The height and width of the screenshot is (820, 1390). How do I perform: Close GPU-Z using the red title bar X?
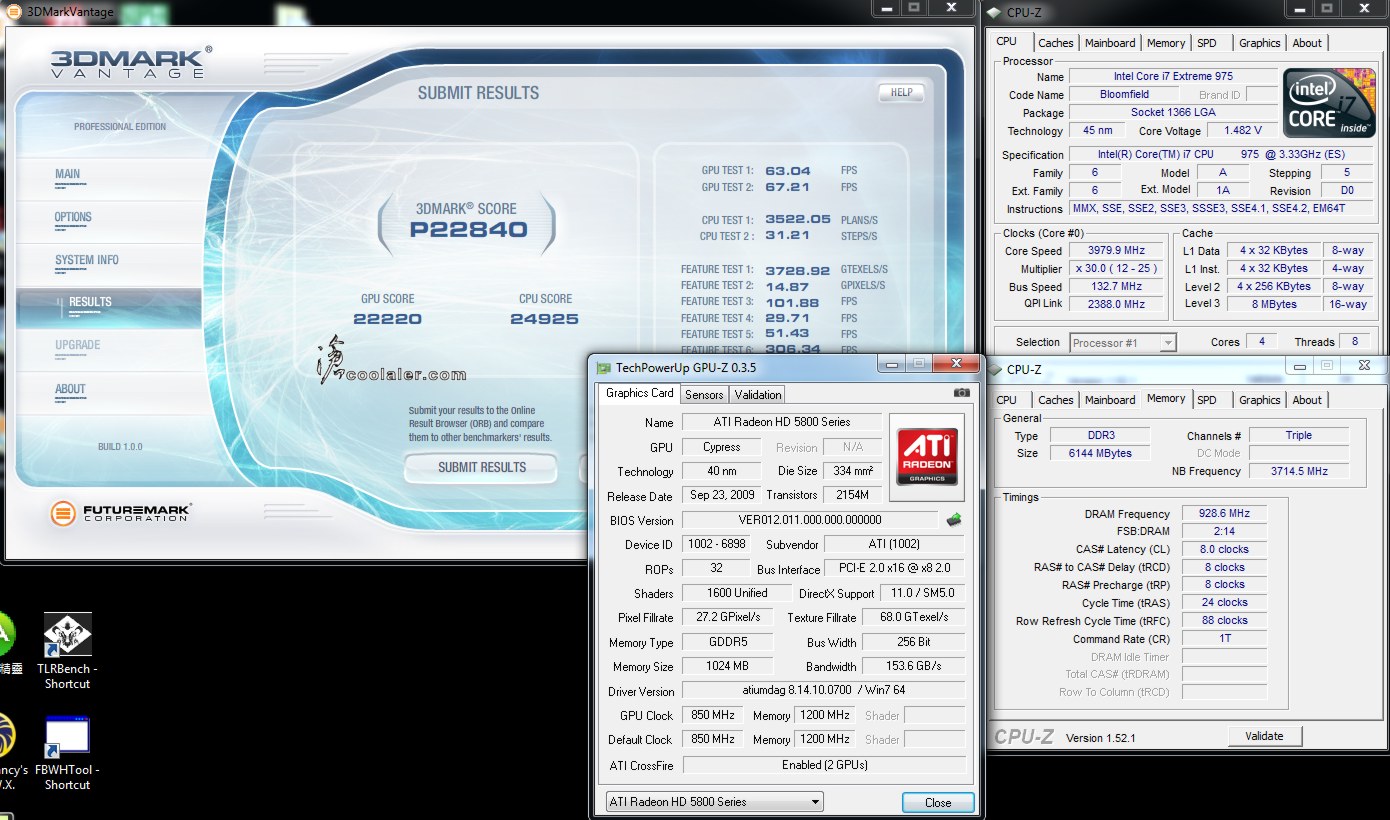pos(954,364)
